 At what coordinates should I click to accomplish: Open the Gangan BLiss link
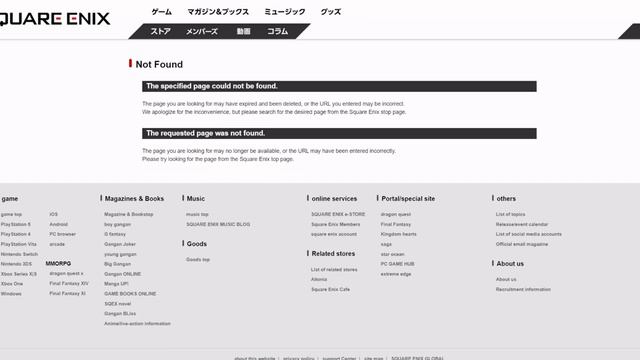coord(120,313)
